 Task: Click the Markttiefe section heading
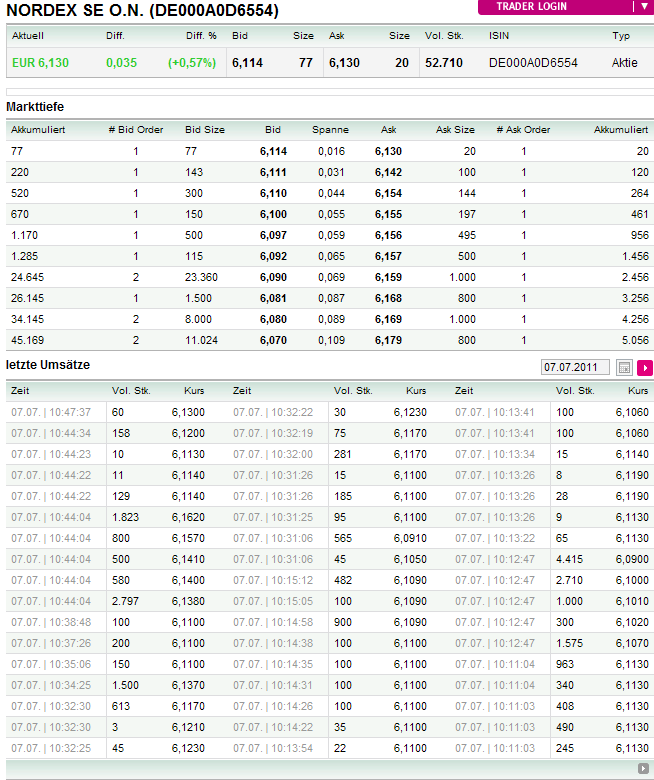[35, 107]
